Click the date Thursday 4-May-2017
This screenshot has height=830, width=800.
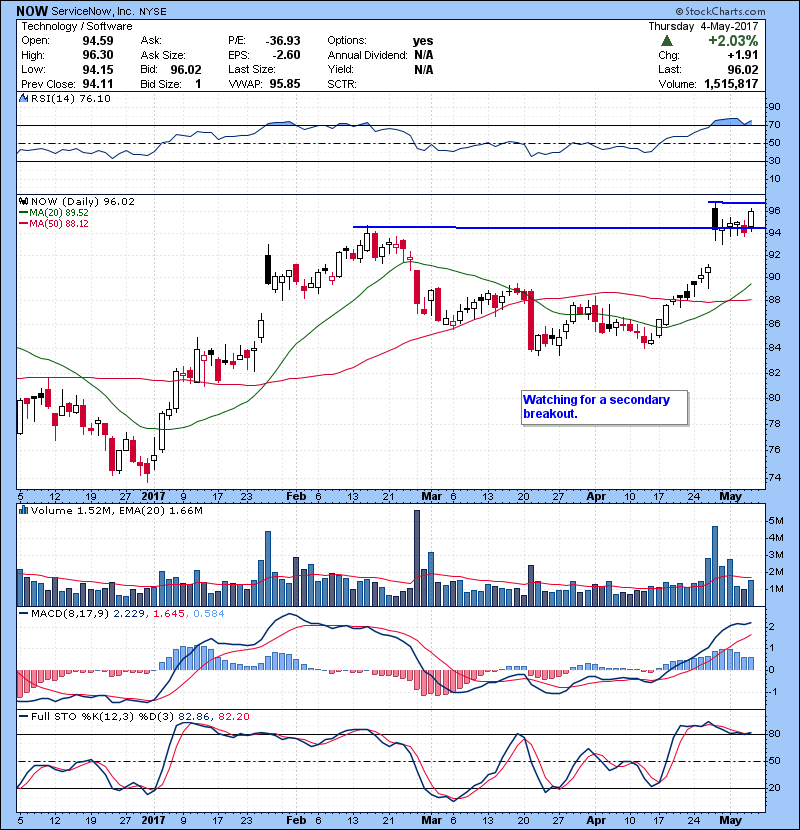point(703,26)
